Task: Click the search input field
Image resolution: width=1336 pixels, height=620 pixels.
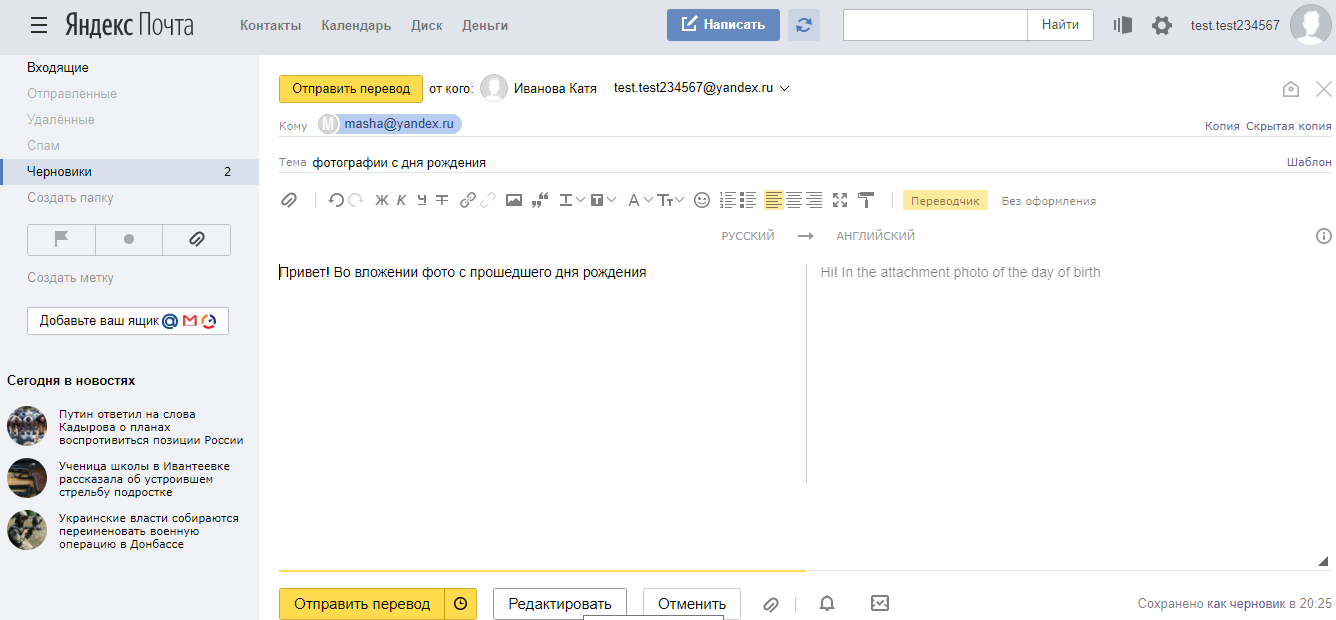Action: pos(935,25)
